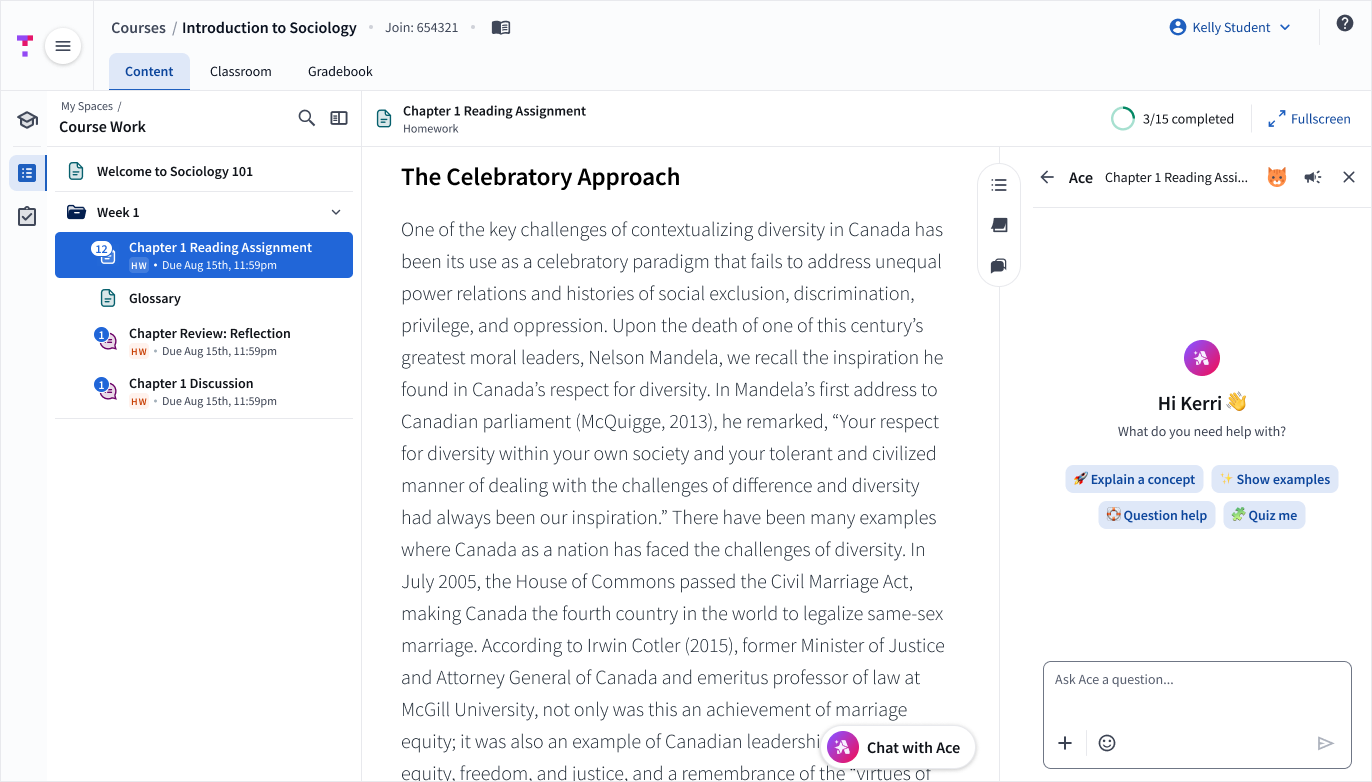
Task: Switch to the Classroom tab
Action: (240, 72)
